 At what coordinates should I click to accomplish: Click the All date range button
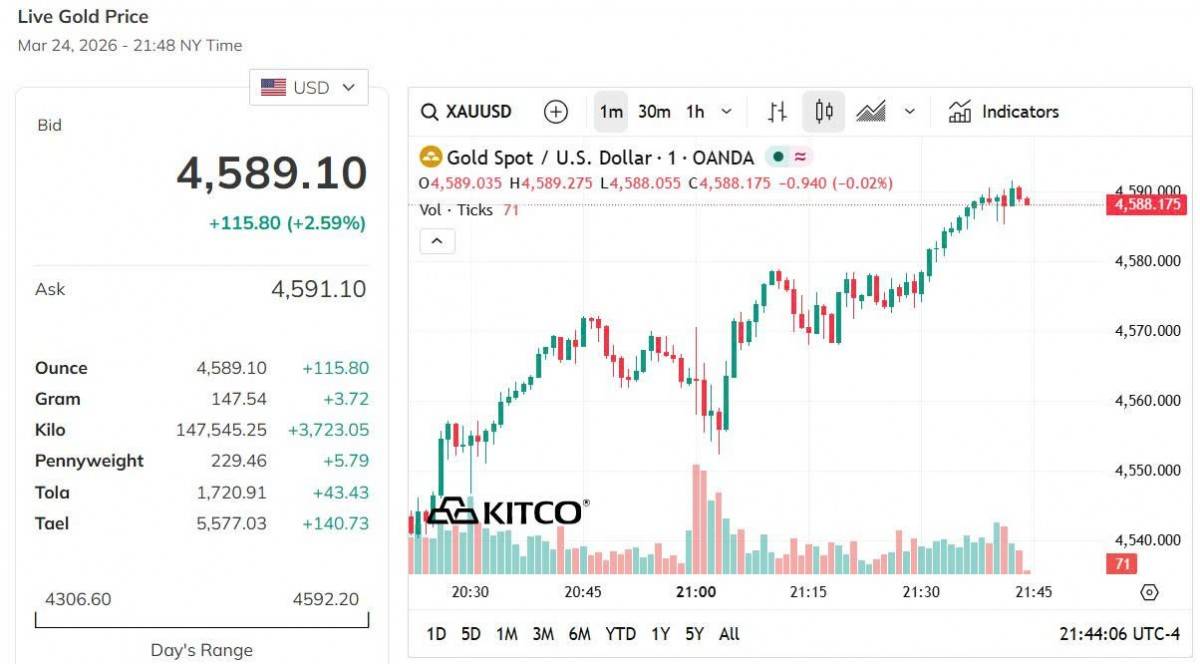tap(729, 634)
